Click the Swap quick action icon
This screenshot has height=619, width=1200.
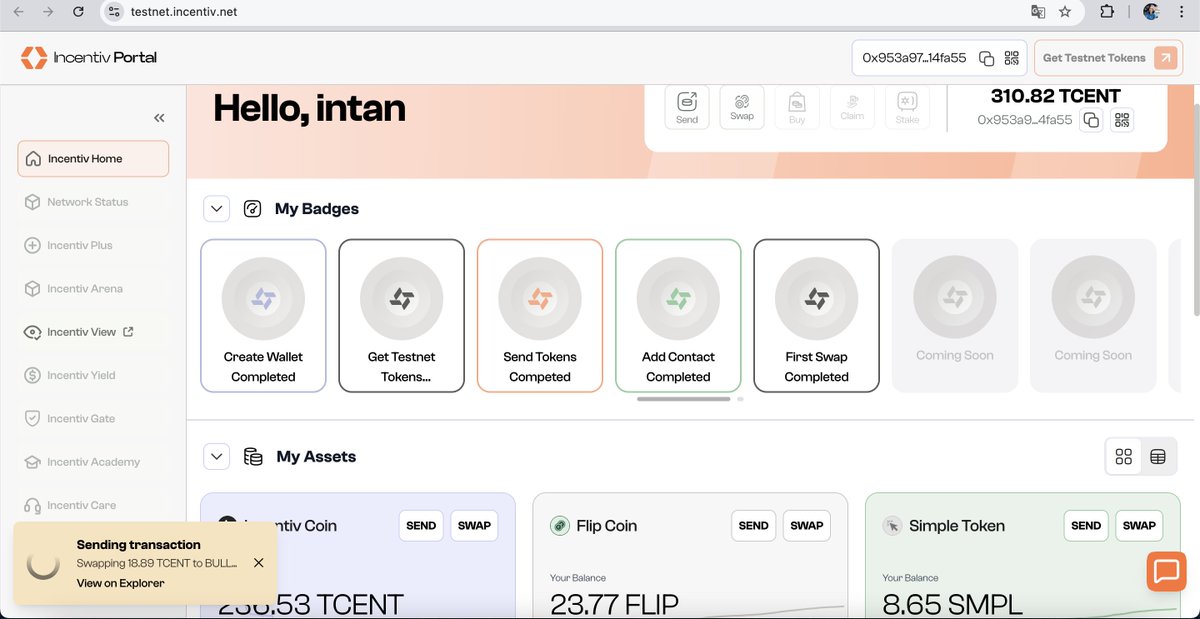(742, 106)
